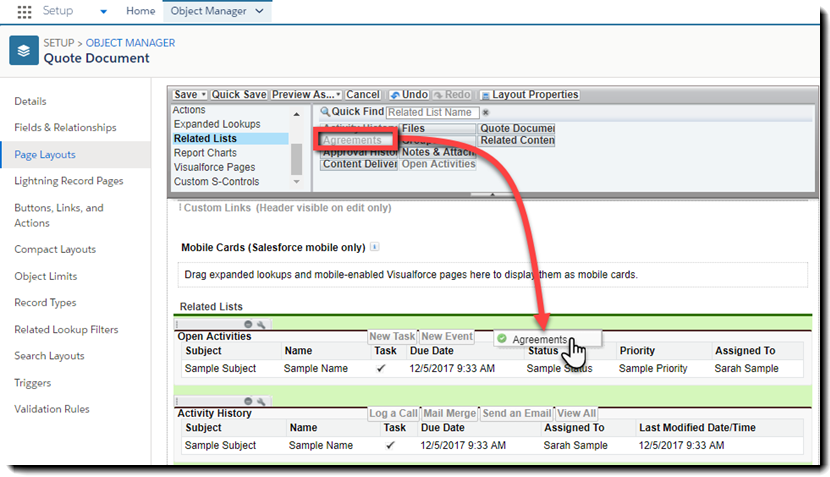The image size is (830, 477).
Task: Select the Agreements palette item
Action: pos(358,140)
